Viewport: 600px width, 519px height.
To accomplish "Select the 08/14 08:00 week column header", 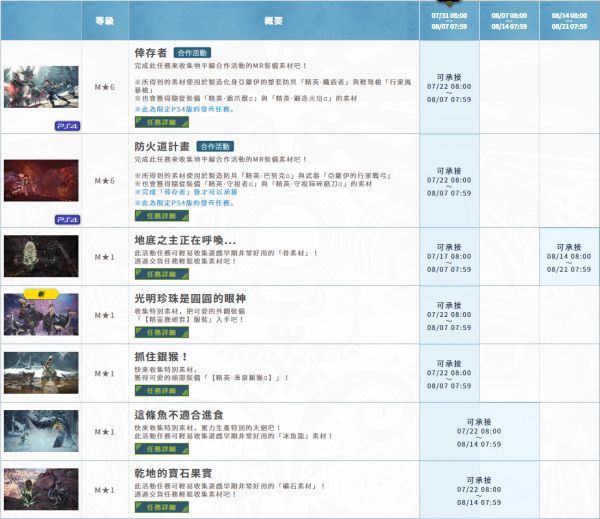I will (x=569, y=21).
